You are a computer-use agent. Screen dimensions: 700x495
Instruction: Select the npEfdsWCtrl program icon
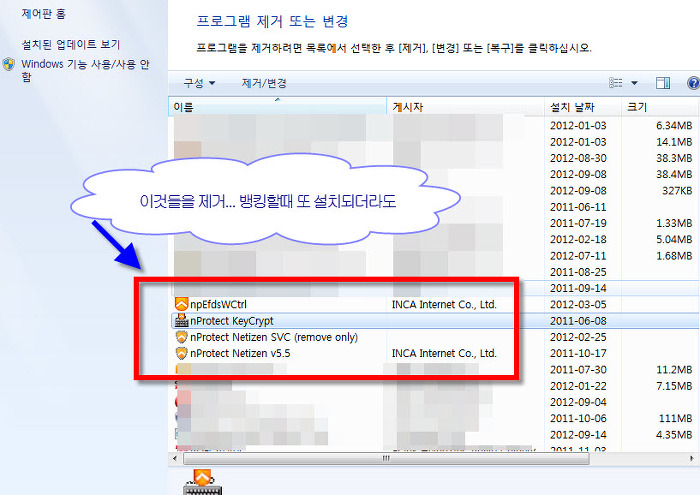click(x=181, y=304)
